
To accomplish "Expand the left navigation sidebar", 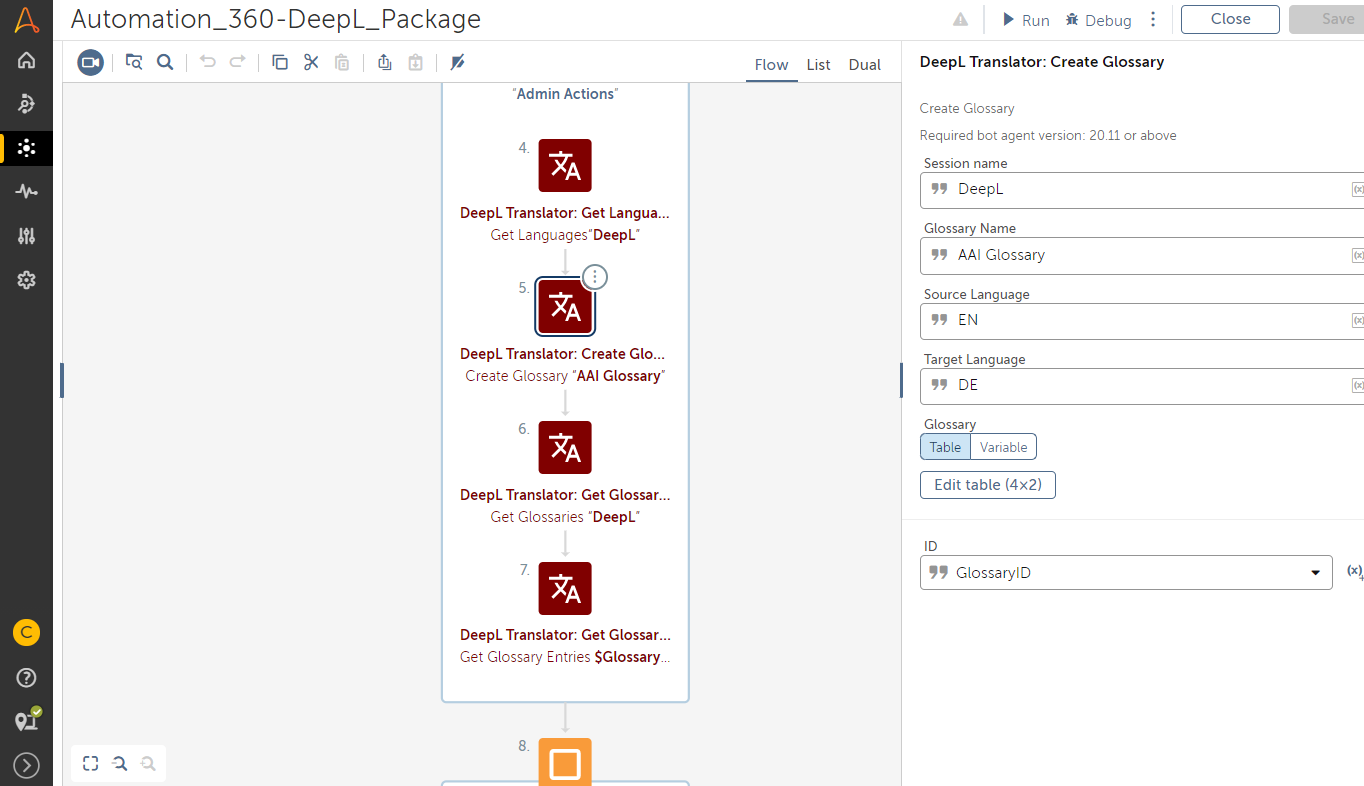I will 27,765.
